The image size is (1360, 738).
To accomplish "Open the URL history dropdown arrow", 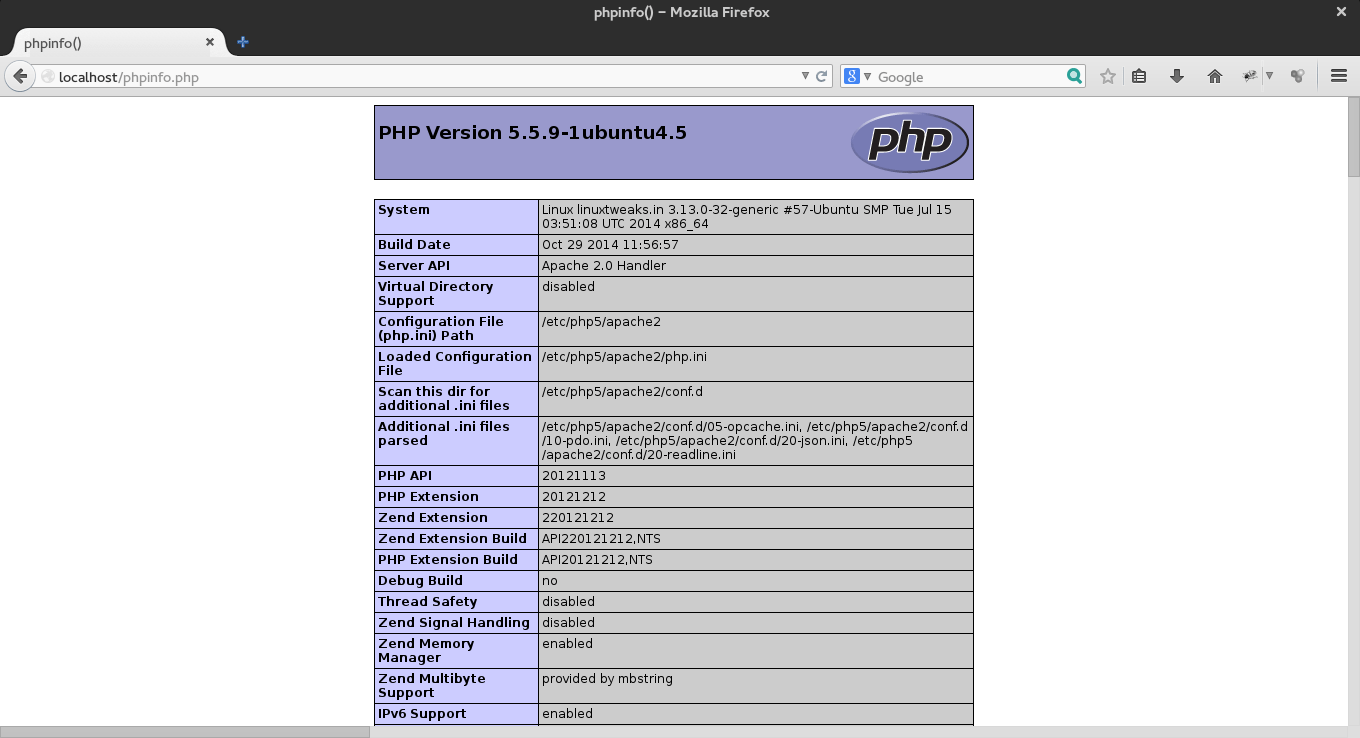I will pyautogui.click(x=805, y=76).
